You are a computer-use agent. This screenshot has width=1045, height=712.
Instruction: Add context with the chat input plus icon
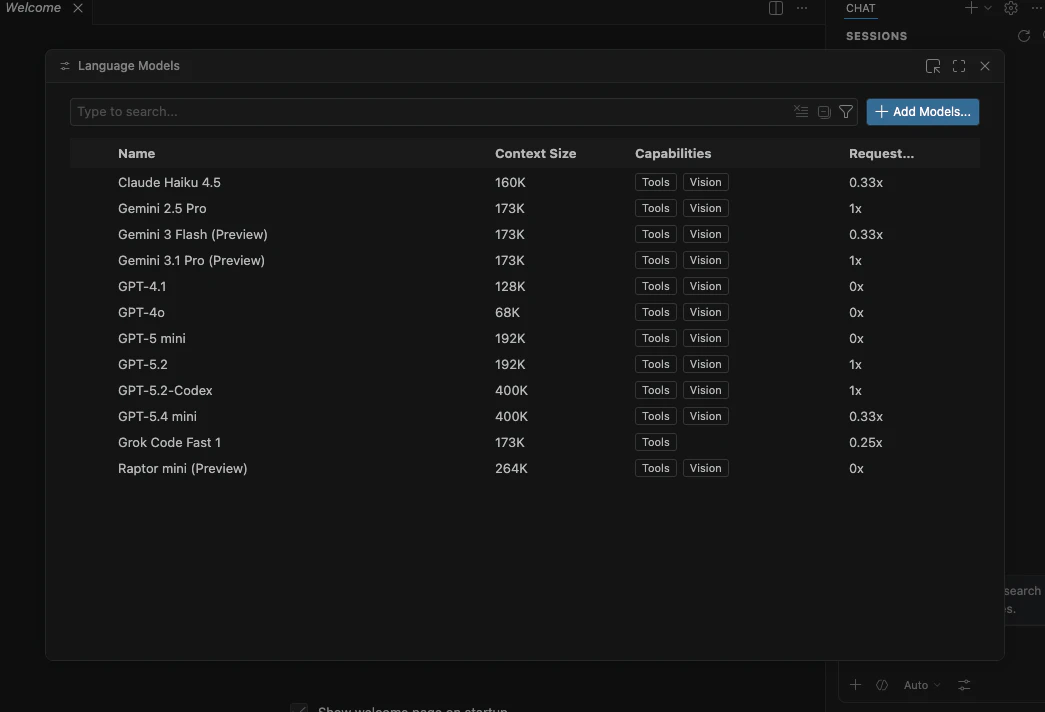point(856,685)
